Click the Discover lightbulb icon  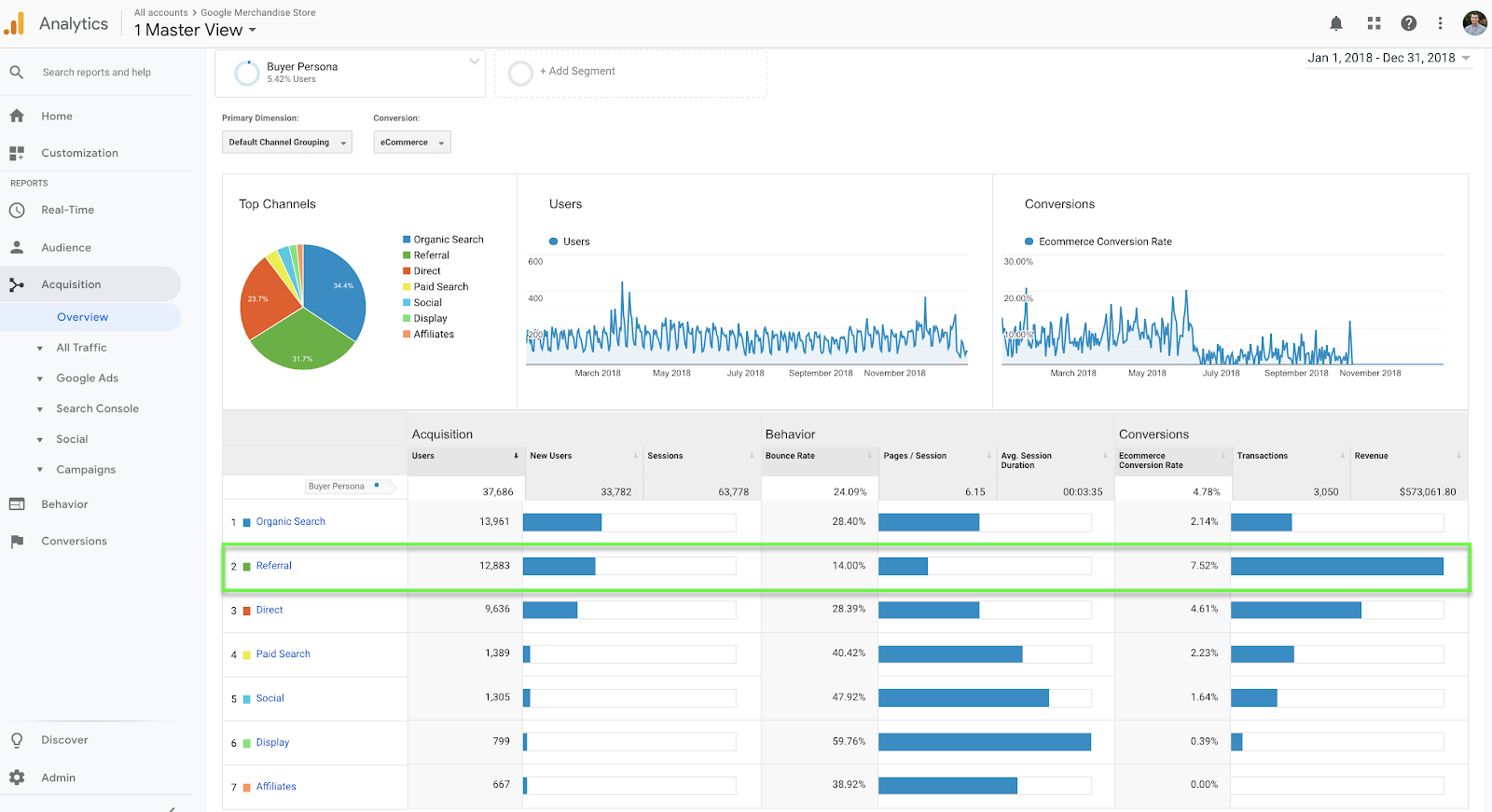click(x=17, y=740)
